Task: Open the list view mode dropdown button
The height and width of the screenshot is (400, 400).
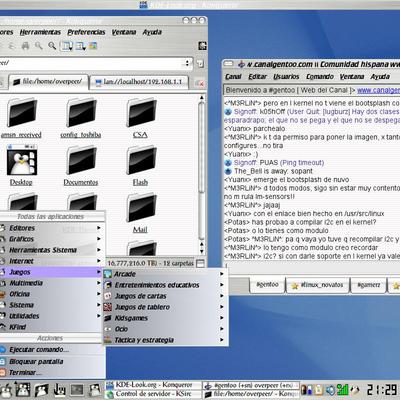Action: point(80,46)
